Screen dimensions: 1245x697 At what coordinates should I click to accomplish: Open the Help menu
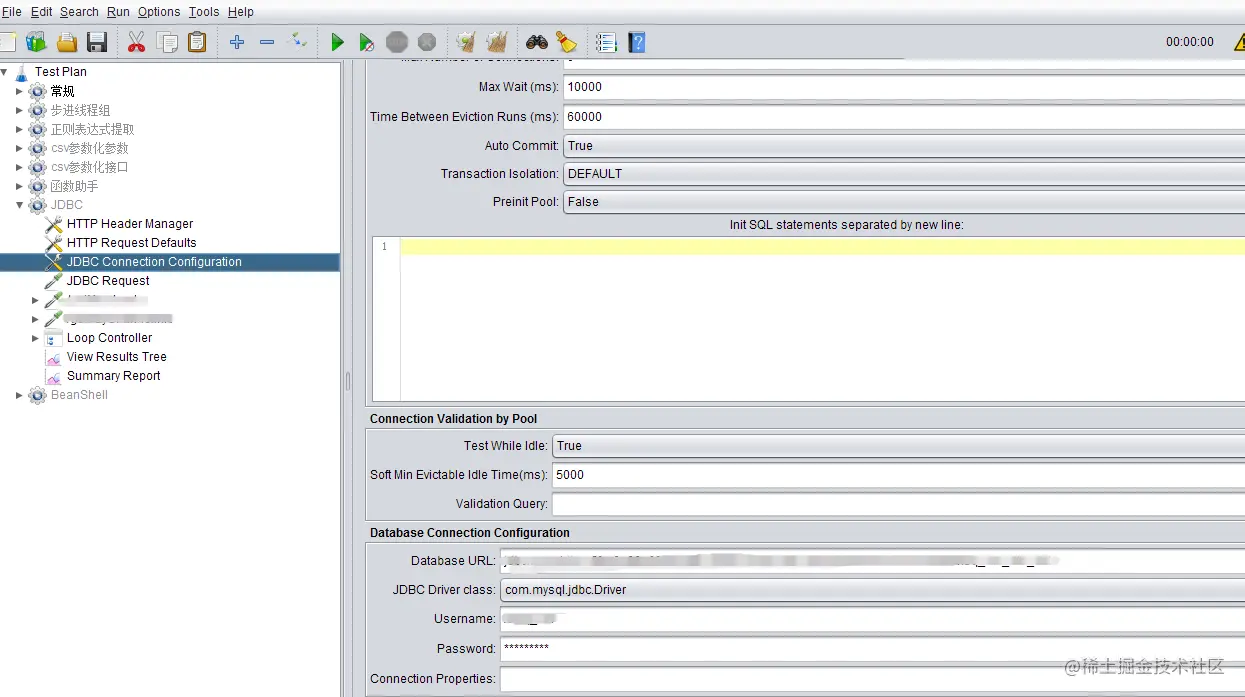[x=241, y=12]
